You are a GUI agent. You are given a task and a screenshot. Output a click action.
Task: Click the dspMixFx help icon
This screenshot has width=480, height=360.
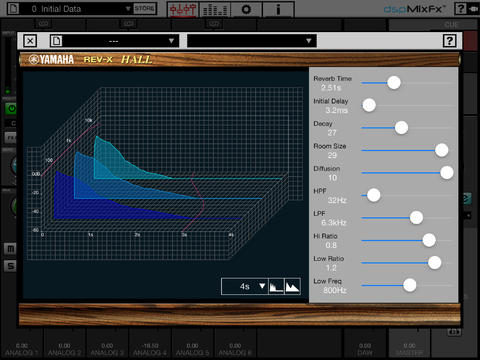[460, 9]
